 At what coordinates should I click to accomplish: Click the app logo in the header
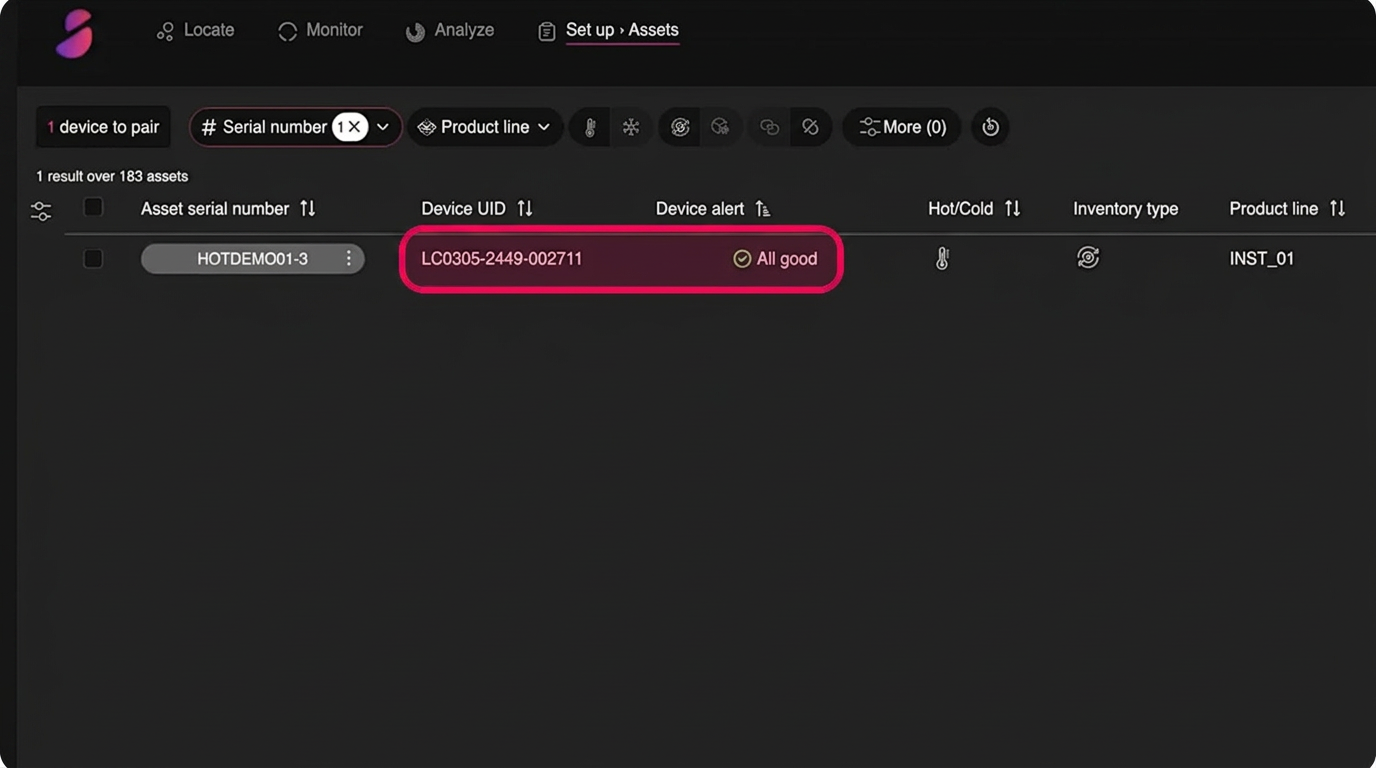coord(75,34)
